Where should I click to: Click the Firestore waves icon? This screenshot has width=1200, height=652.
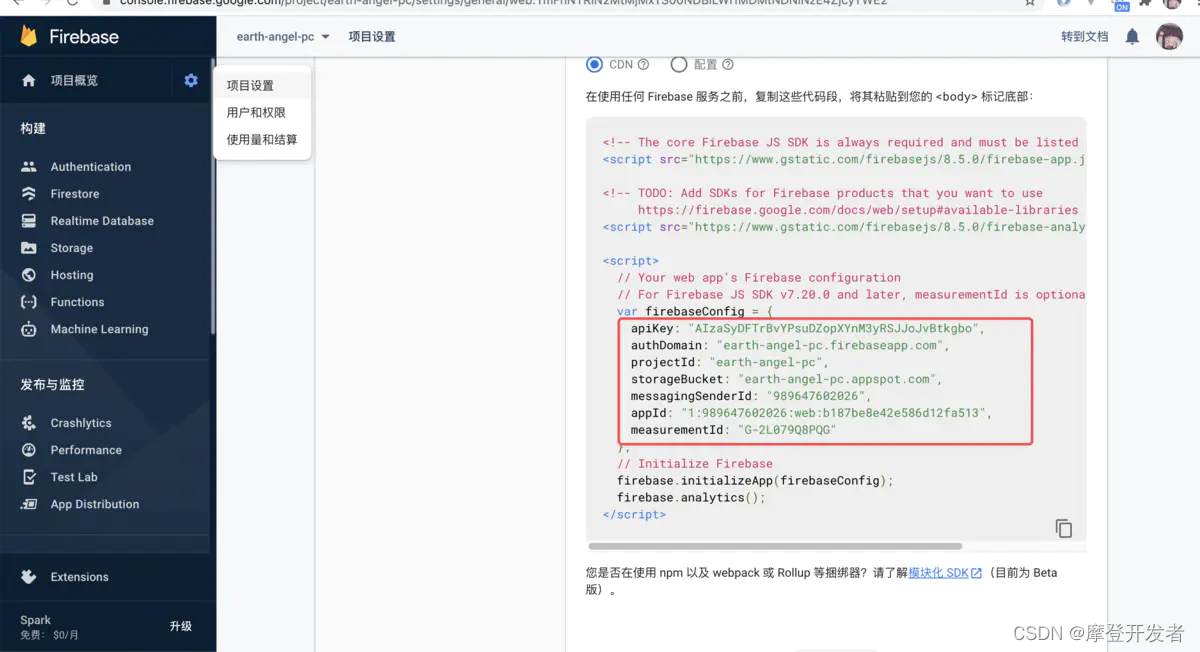point(29,194)
